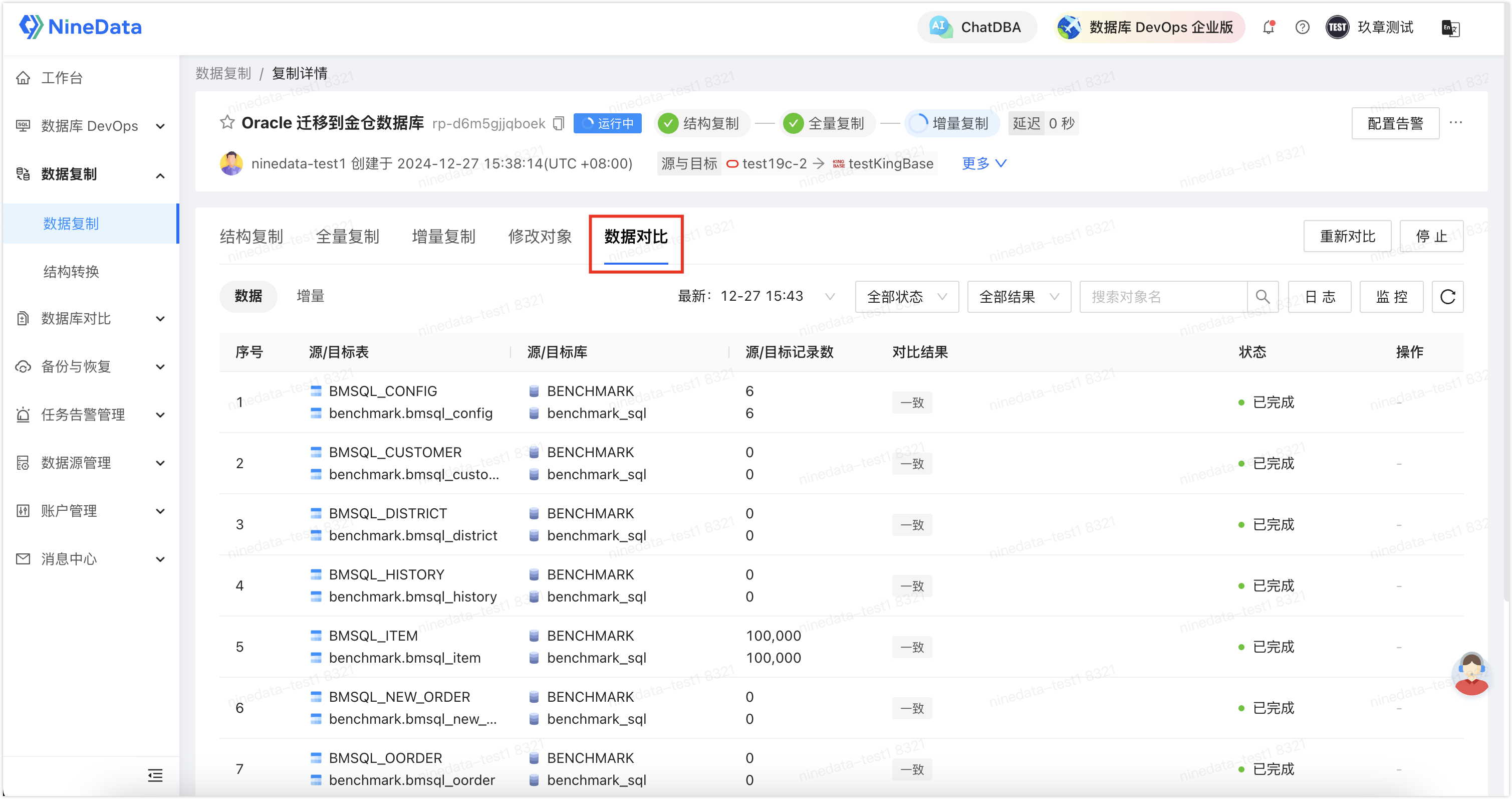The height and width of the screenshot is (799, 1512).
Task: Click benchmark.bmsql_item target table name
Action: (x=404, y=658)
